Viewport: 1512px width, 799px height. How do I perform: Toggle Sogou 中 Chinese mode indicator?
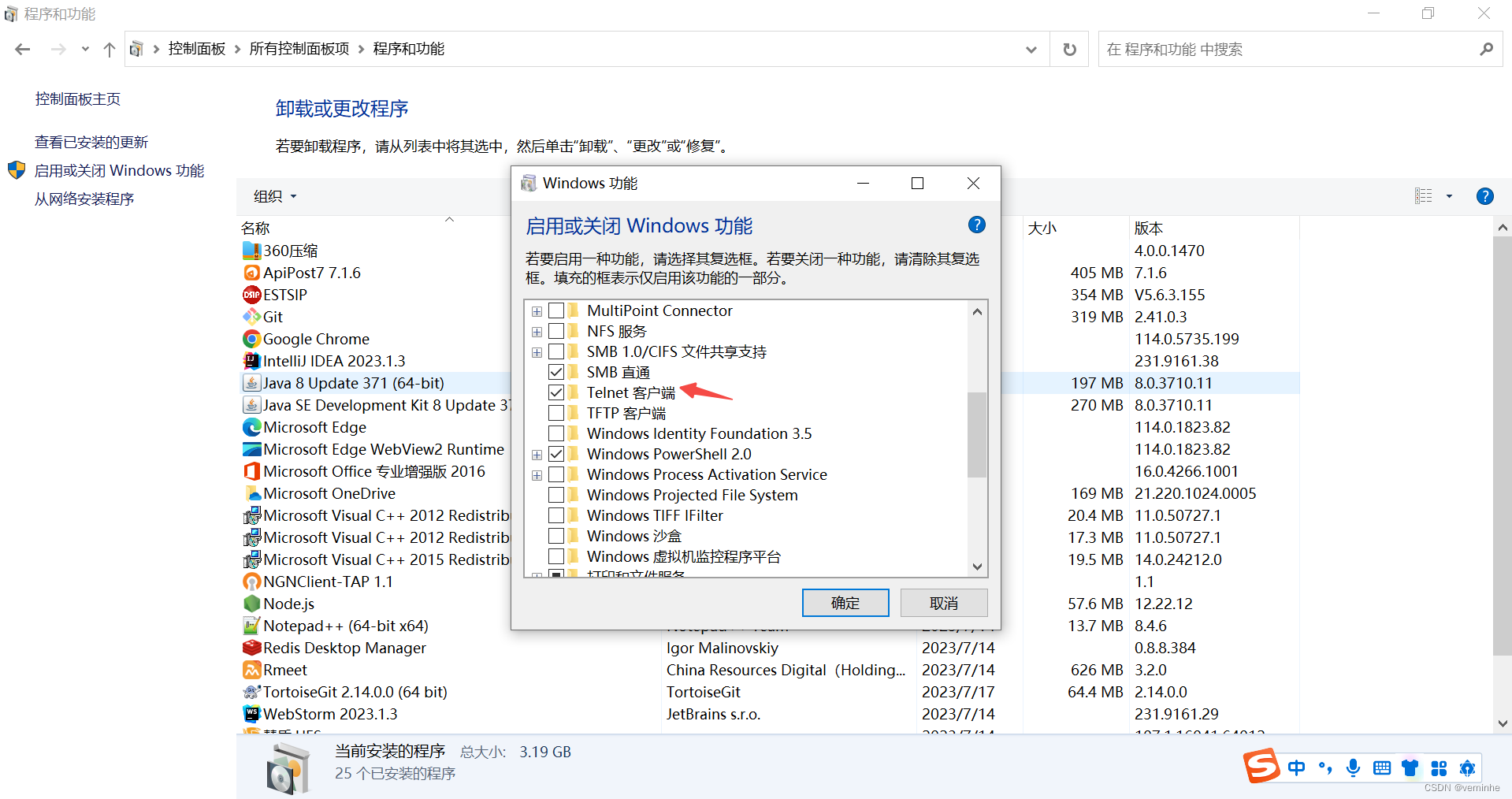click(x=1296, y=767)
